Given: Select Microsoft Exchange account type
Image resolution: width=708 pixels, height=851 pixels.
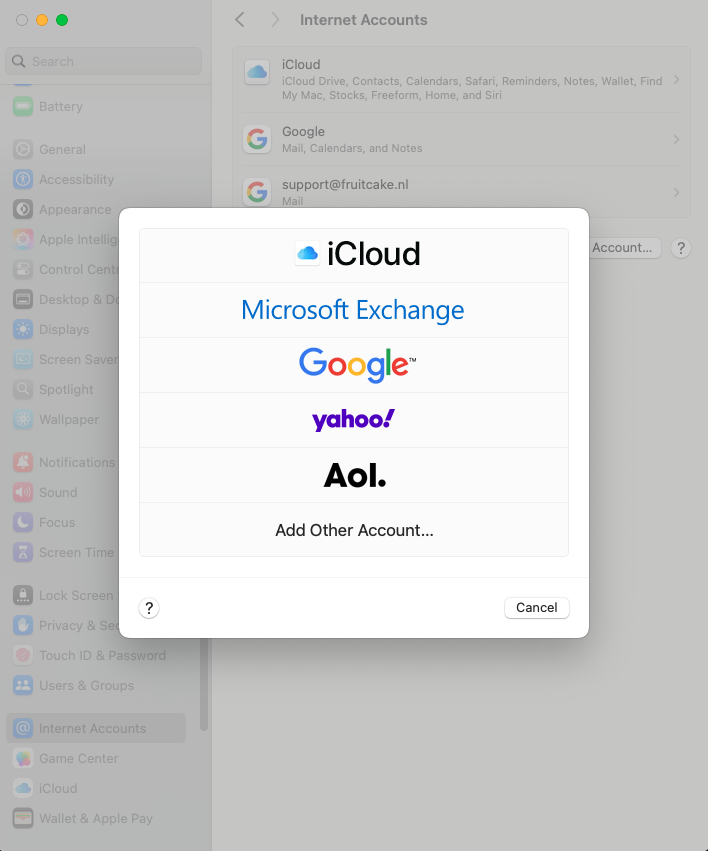Looking at the screenshot, I should 354,310.
